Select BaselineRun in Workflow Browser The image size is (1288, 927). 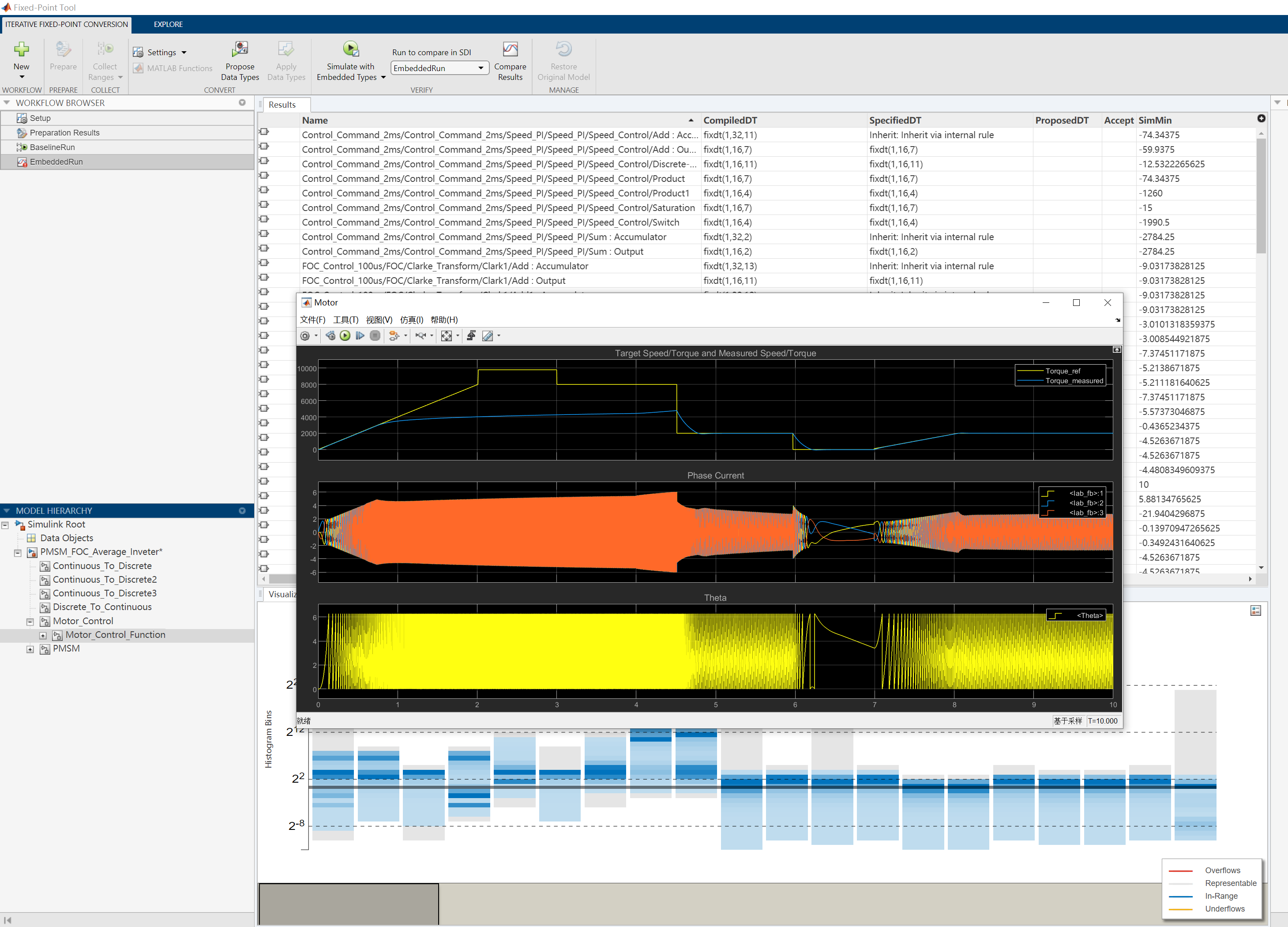[52, 147]
